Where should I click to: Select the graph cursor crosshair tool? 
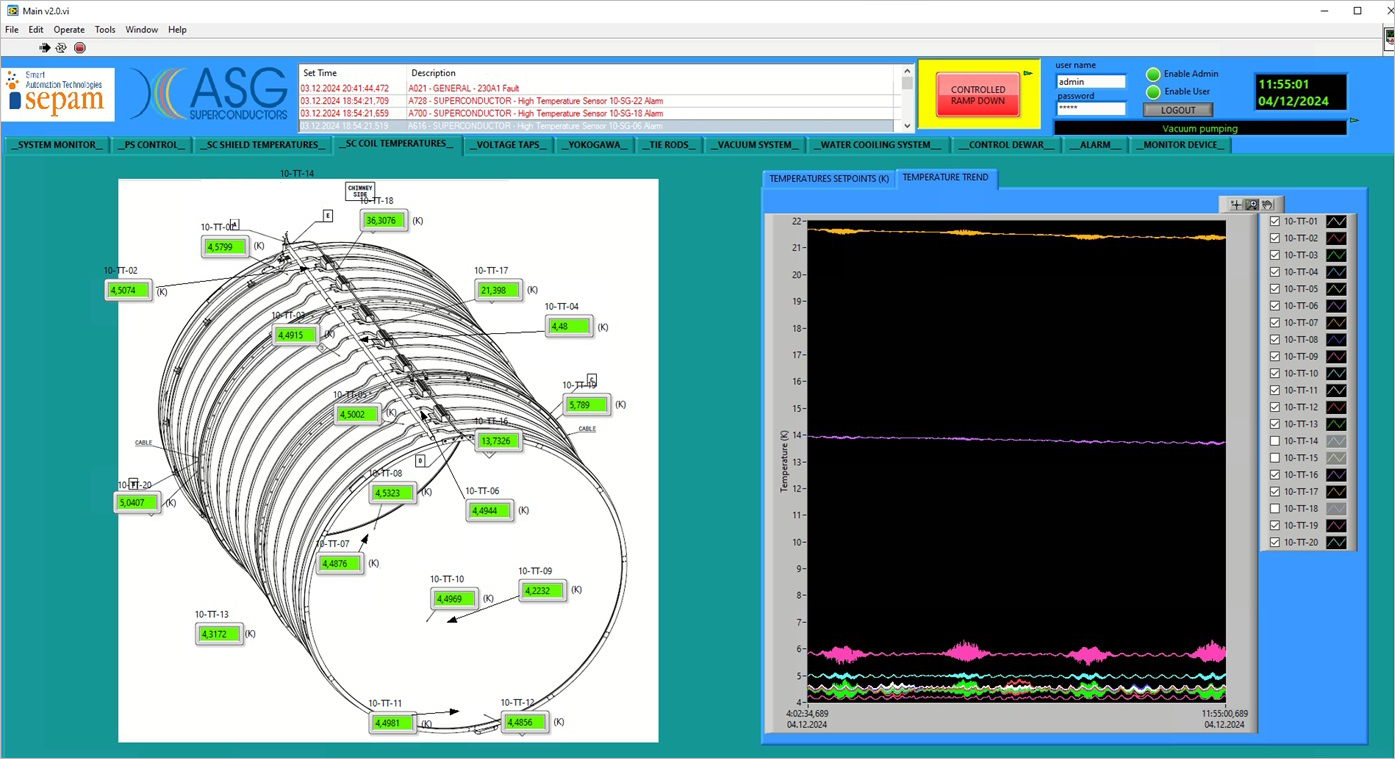1236,204
